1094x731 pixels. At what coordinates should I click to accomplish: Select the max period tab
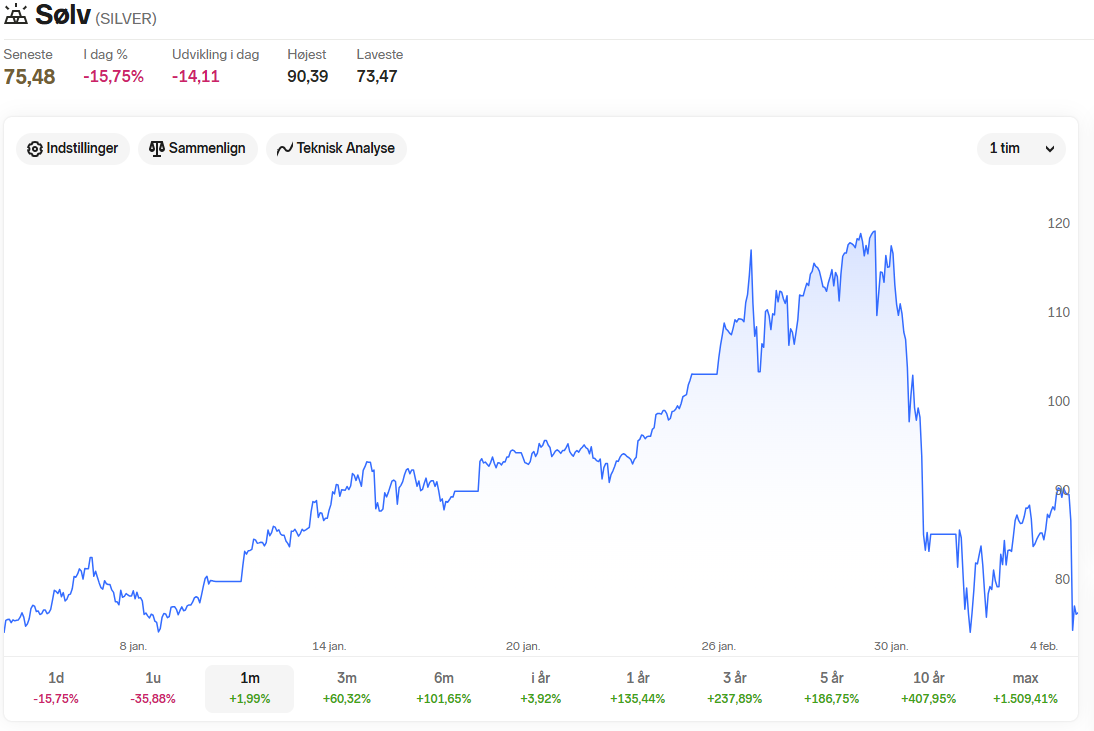click(x=1026, y=688)
